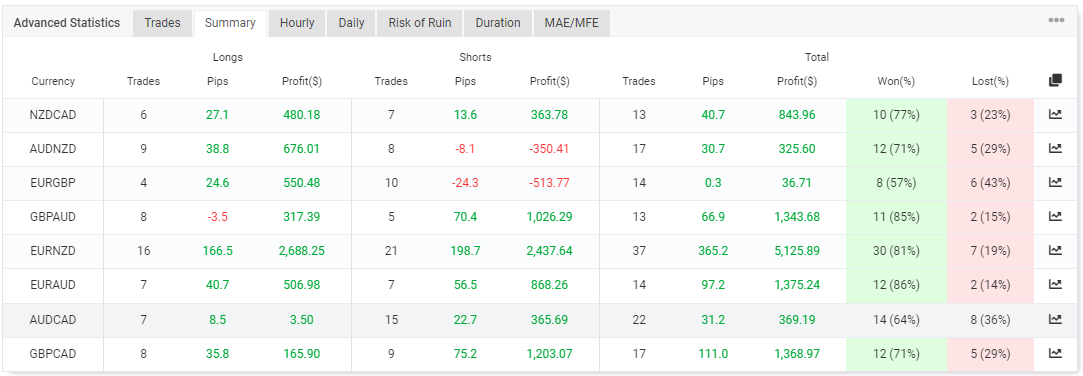Viewport: 1083px width, 376px height.
Task: Open the chart icon for AUDNZD row
Action: pyautogui.click(x=1055, y=149)
